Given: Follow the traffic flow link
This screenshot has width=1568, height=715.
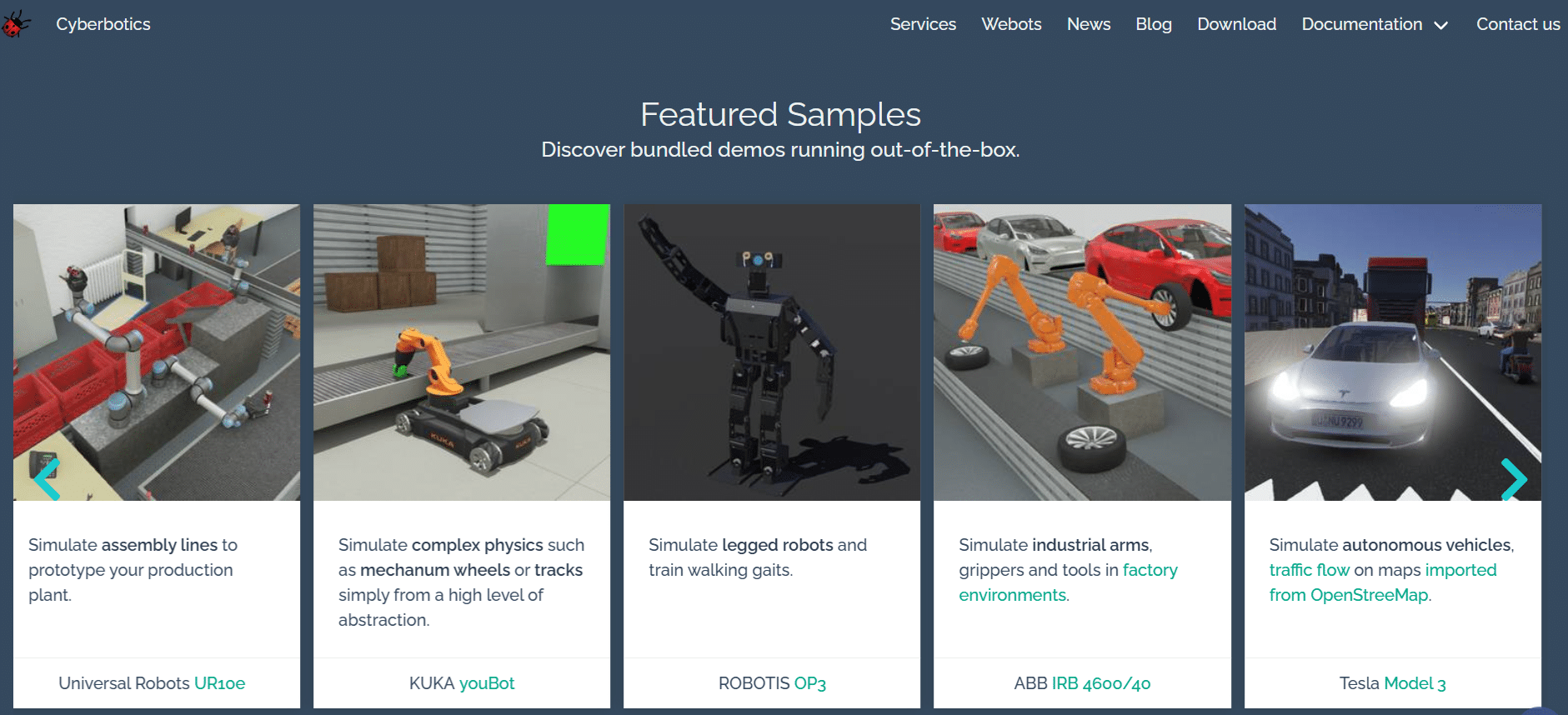Looking at the screenshot, I should tap(1310, 570).
